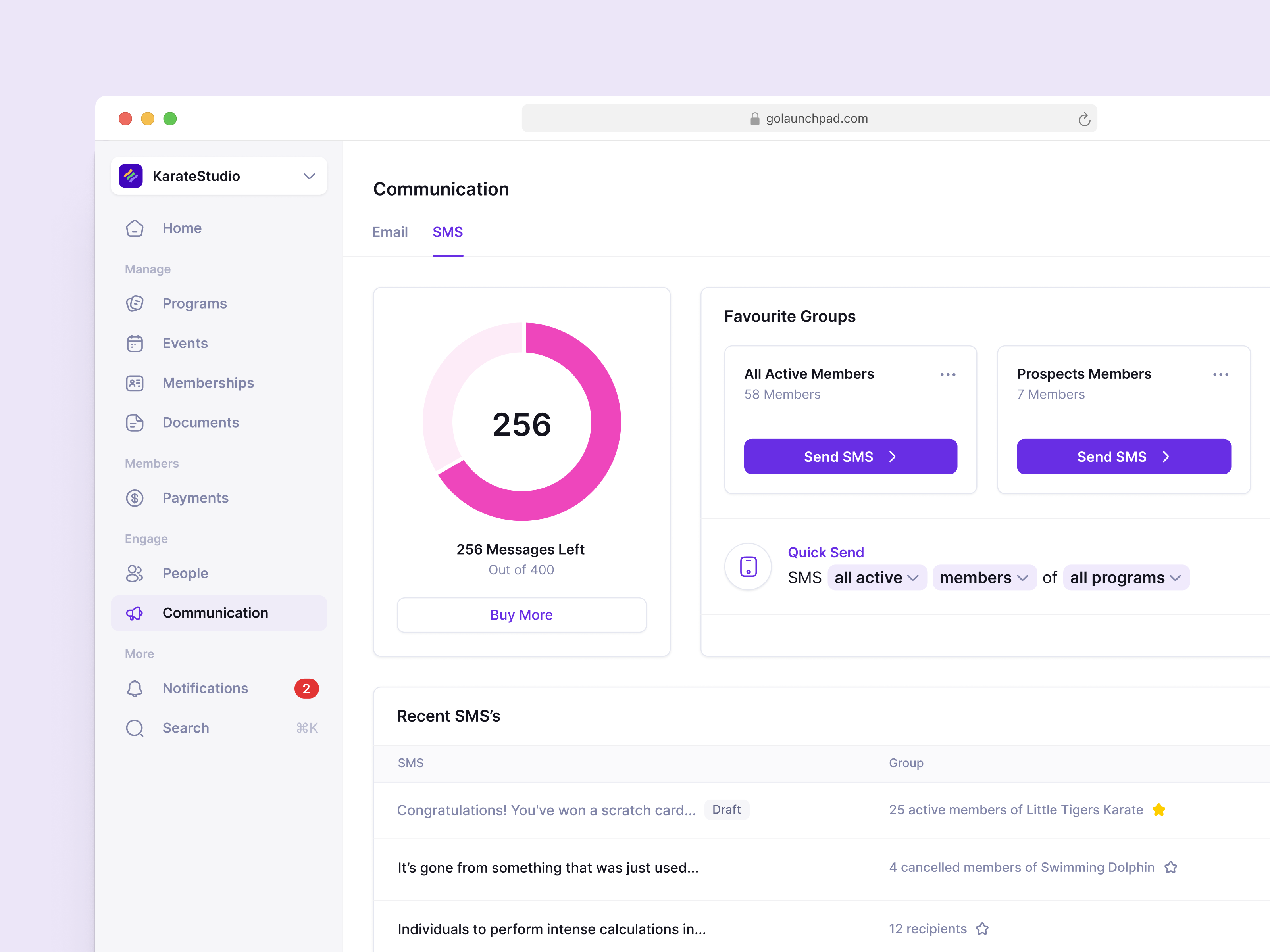Click the People icon in sidebar
Image resolution: width=1270 pixels, height=952 pixels.
pos(135,573)
